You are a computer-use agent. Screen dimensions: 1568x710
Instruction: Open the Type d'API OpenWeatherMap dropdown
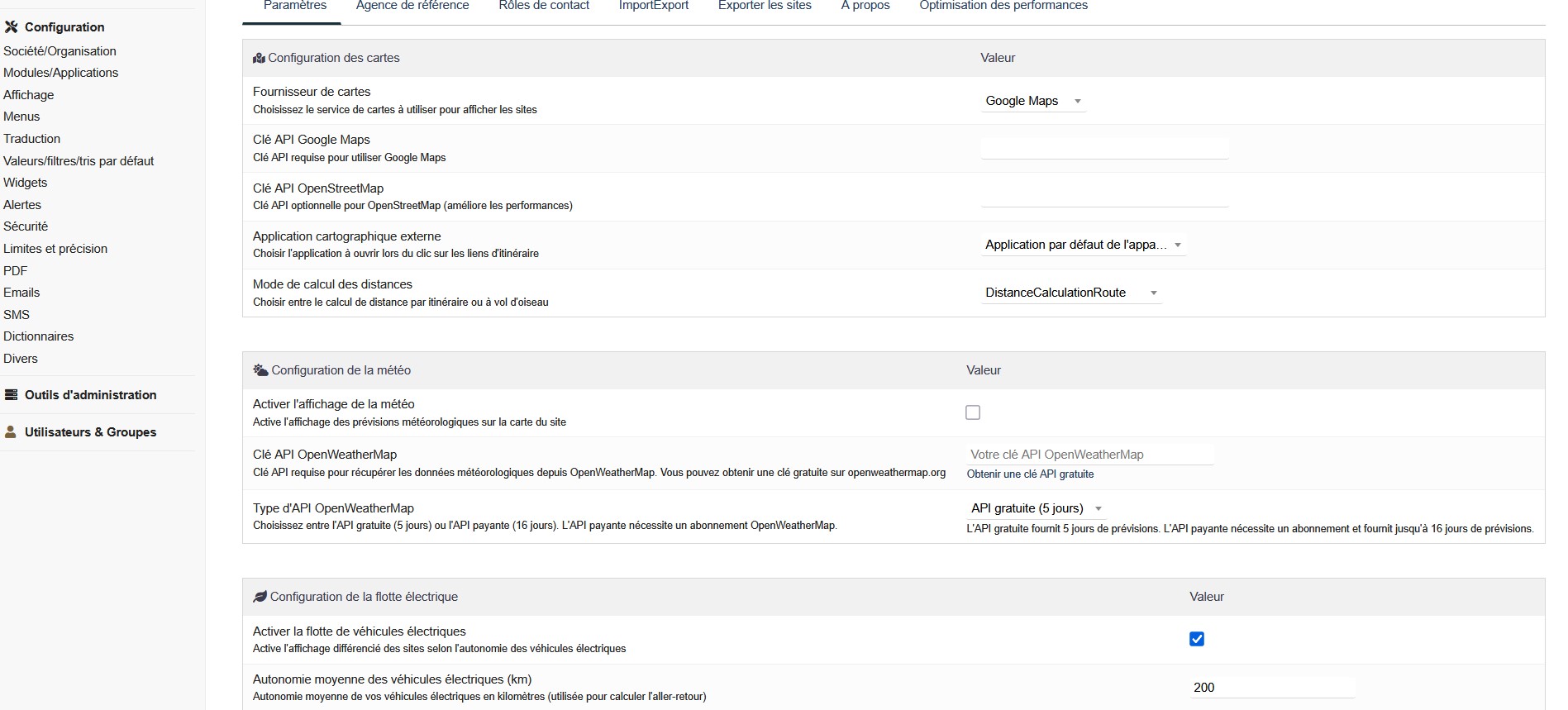1037,508
